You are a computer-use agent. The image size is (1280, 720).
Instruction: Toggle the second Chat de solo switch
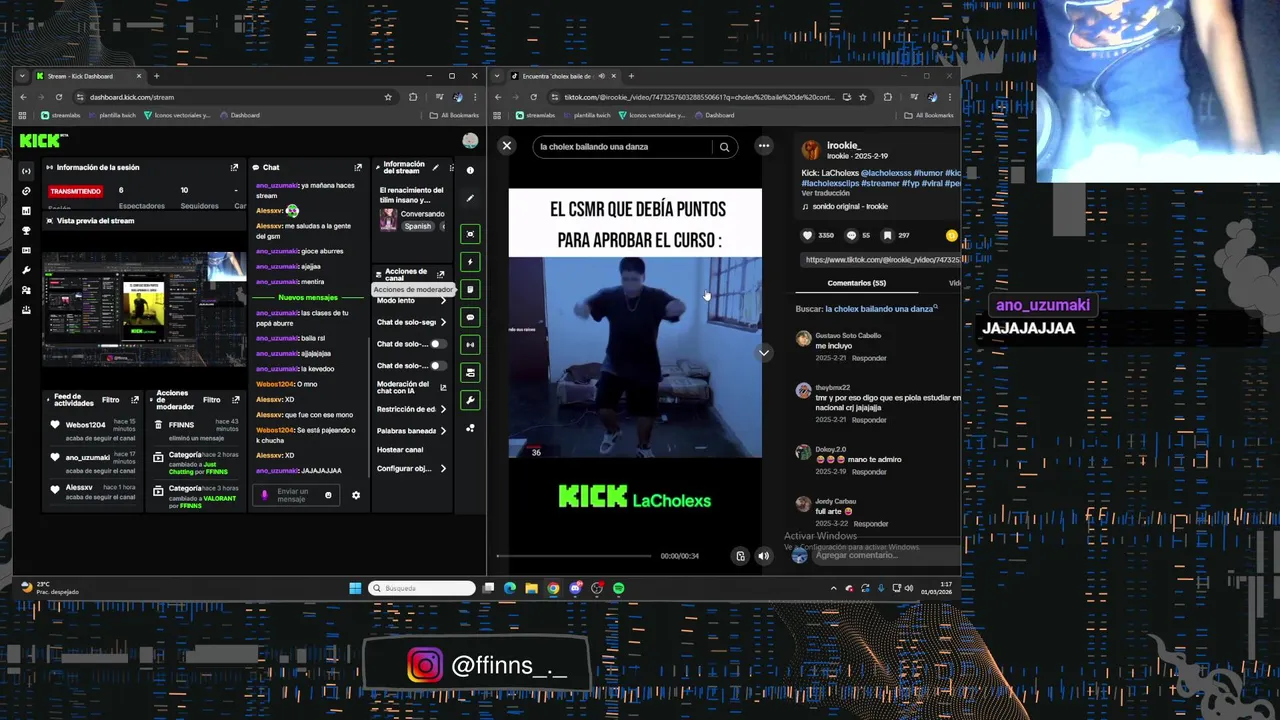coord(437,366)
